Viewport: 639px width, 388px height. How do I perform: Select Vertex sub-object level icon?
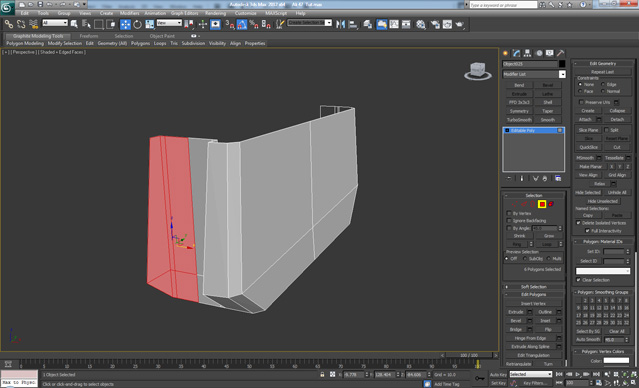pyautogui.click(x=515, y=204)
